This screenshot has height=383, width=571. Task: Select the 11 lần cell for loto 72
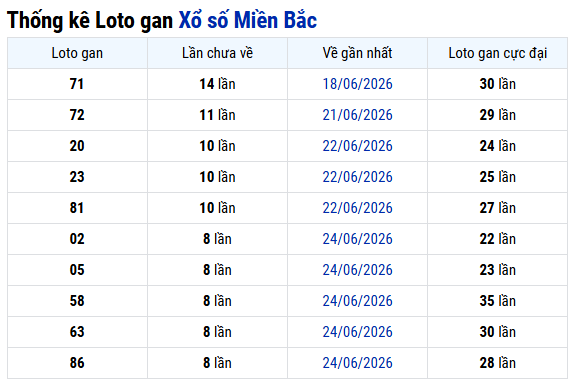point(217,115)
